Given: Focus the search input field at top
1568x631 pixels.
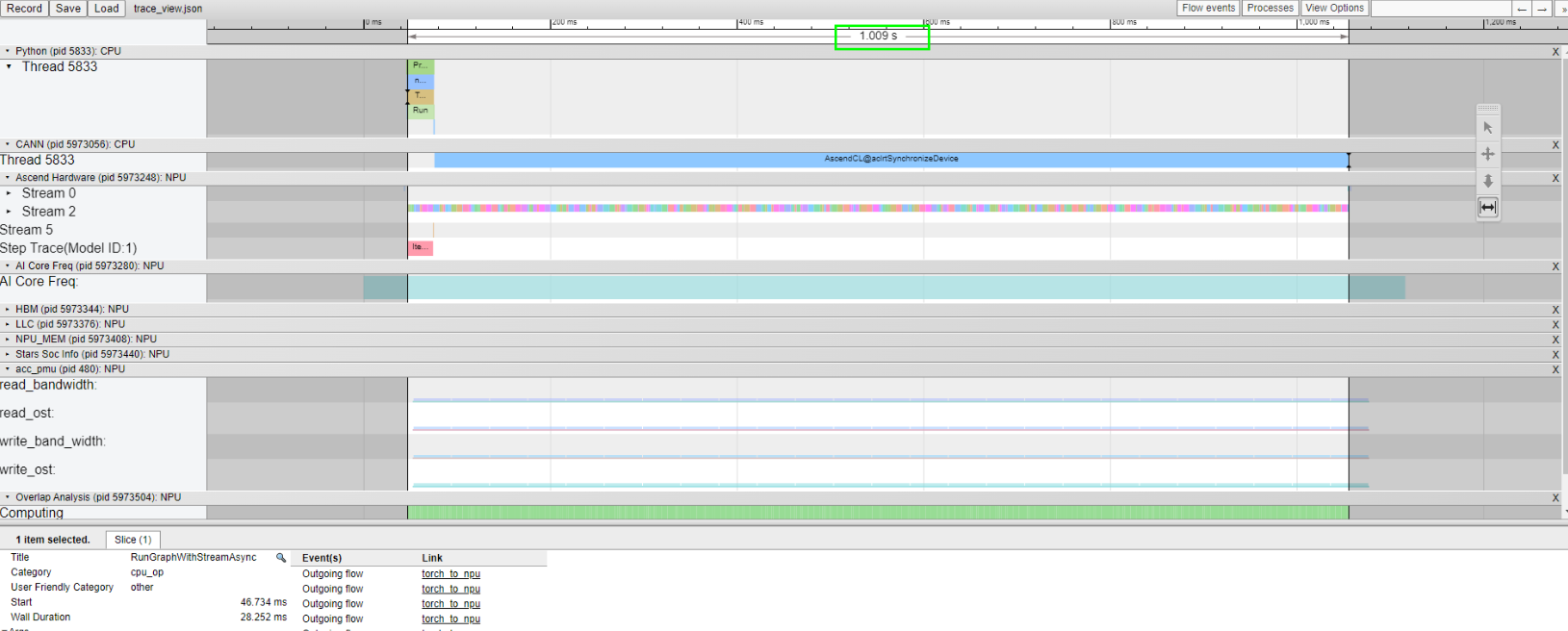Looking at the screenshot, I should (1440, 9).
